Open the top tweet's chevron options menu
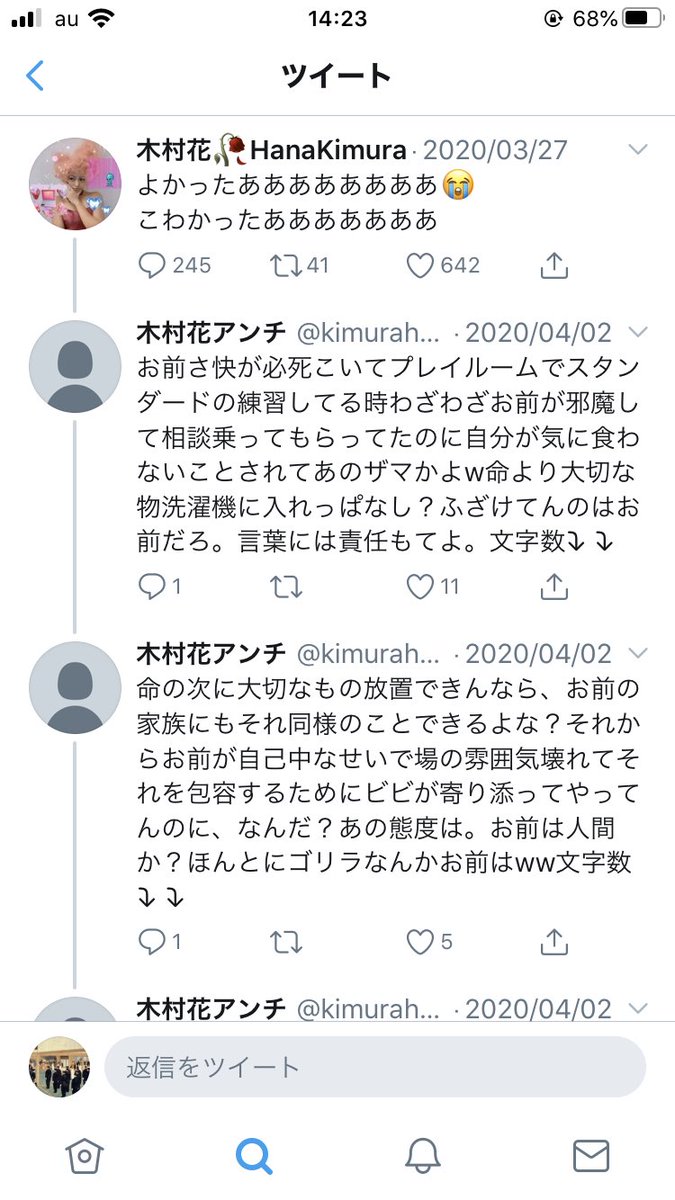Image resolution: width=675 pixels, height=1200 pixels. pyautogui.click(x=637, y=150)
